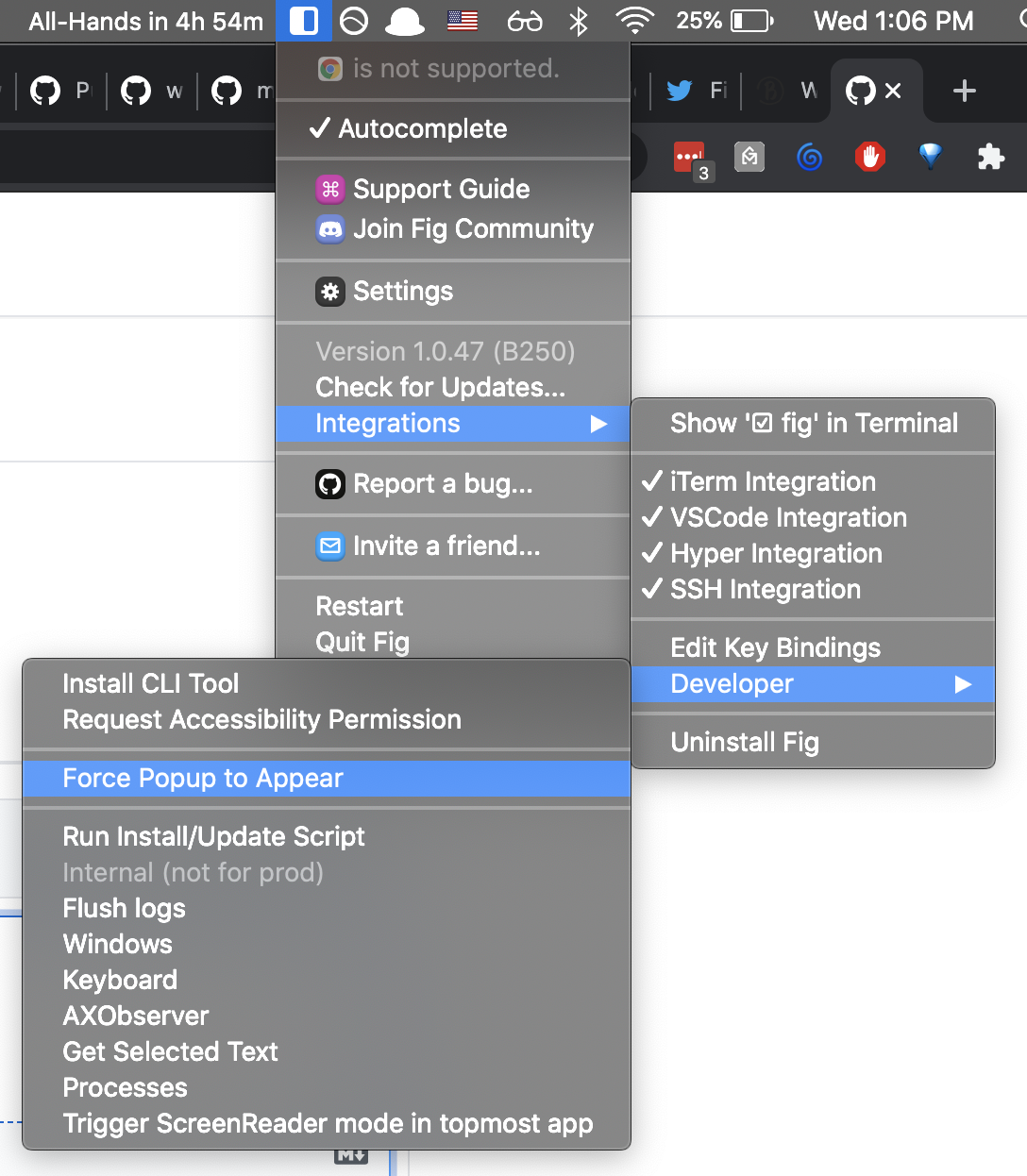The height and width of the screenshot is (1176, 1027).
Task: Open the Wi-Fi status menu
Action: 634,21
